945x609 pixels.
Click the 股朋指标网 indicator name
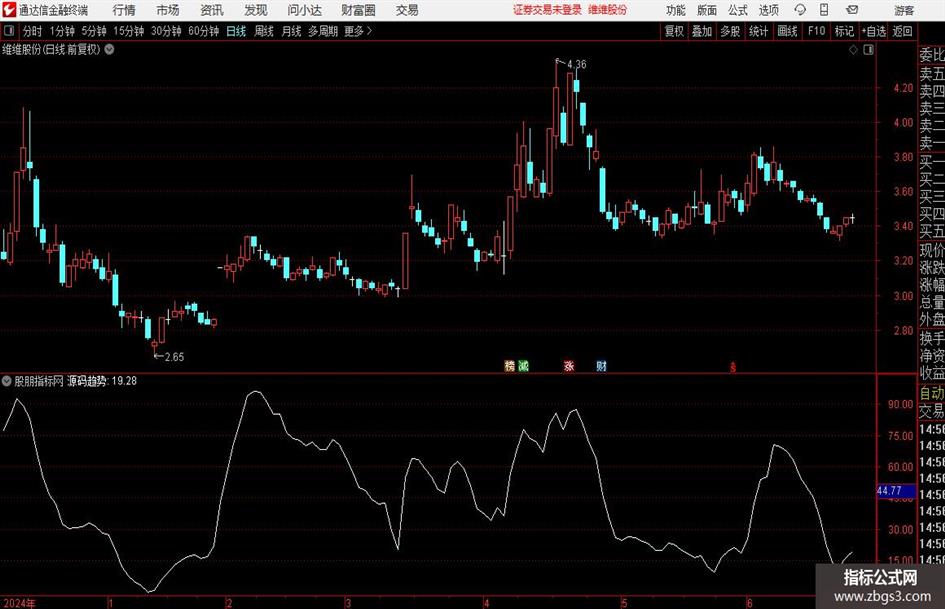[39, 381]
